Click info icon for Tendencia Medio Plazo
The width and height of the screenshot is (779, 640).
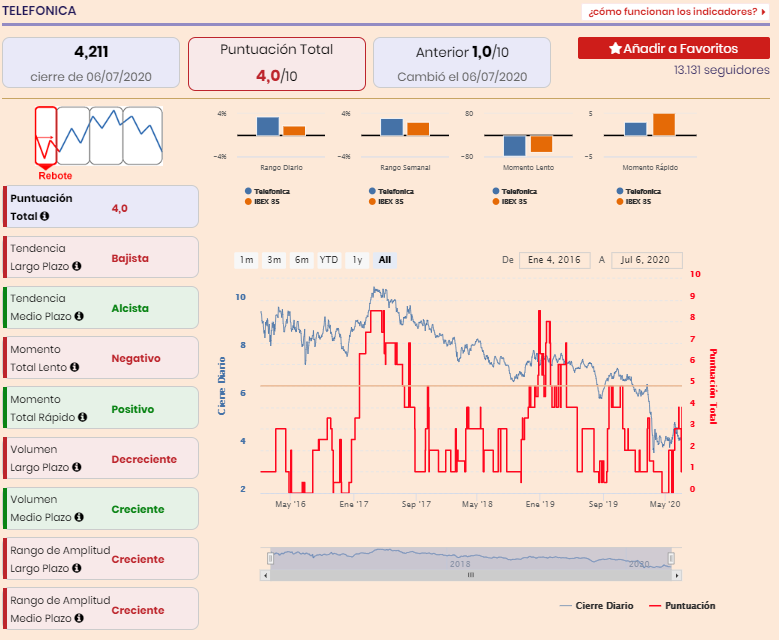[79, 316]
